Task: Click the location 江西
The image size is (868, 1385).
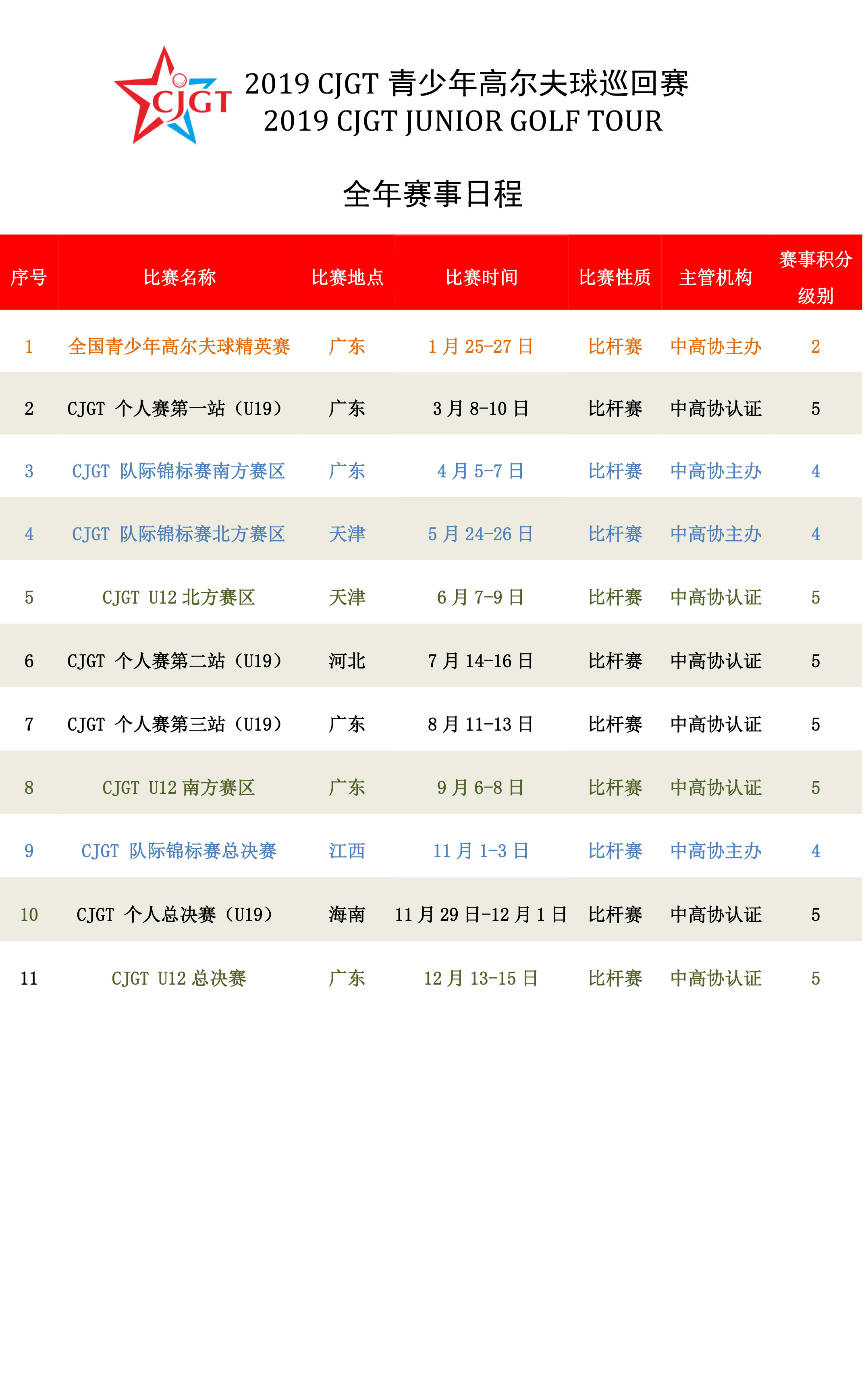Action: [x=347, y=851]
